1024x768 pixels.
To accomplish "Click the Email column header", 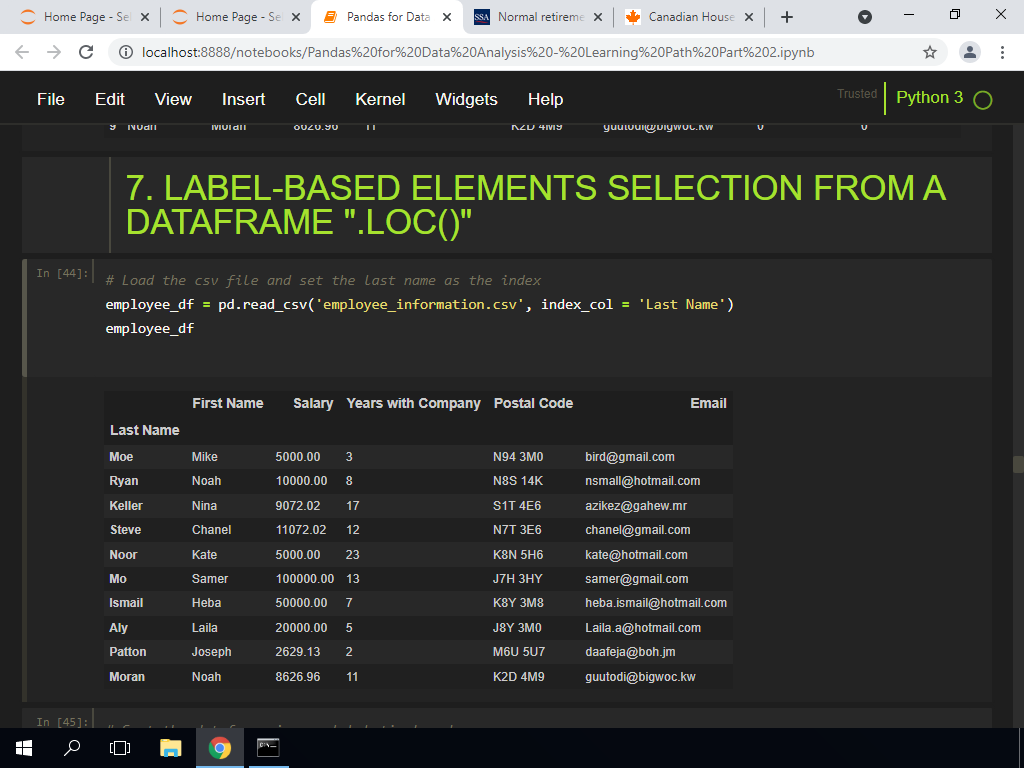I will click(x=708, y=404).
